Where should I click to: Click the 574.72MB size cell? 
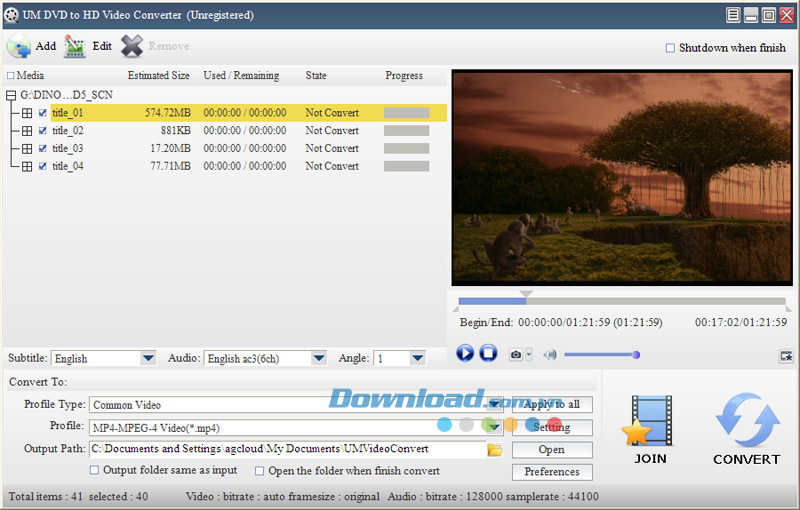click(x=168, y=113)
